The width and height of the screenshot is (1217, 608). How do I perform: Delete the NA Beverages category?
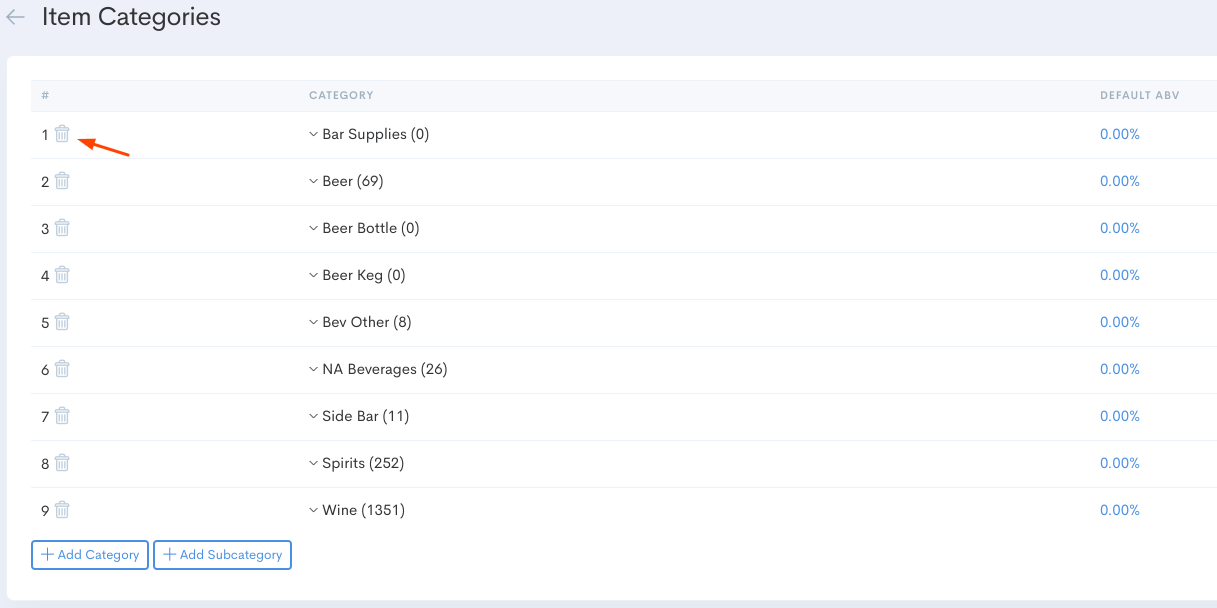coord(61,368)
